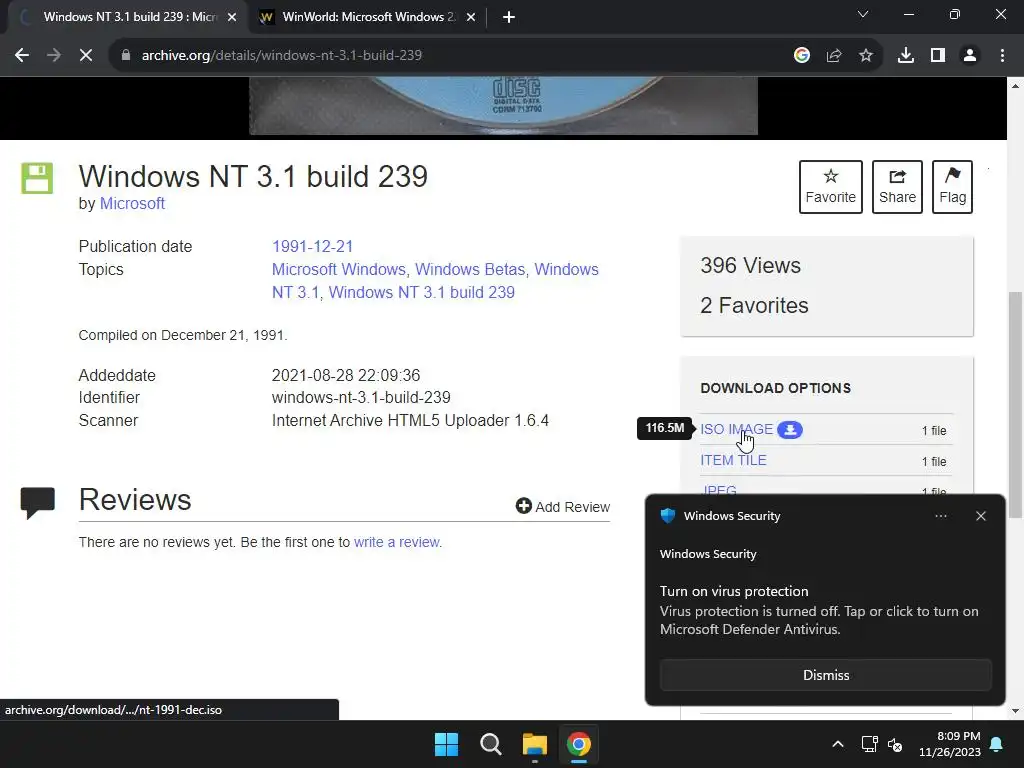Dismiss the Windows Security notification
The height and width of the screenshot is (768, 1024).
tap(825, 675)
